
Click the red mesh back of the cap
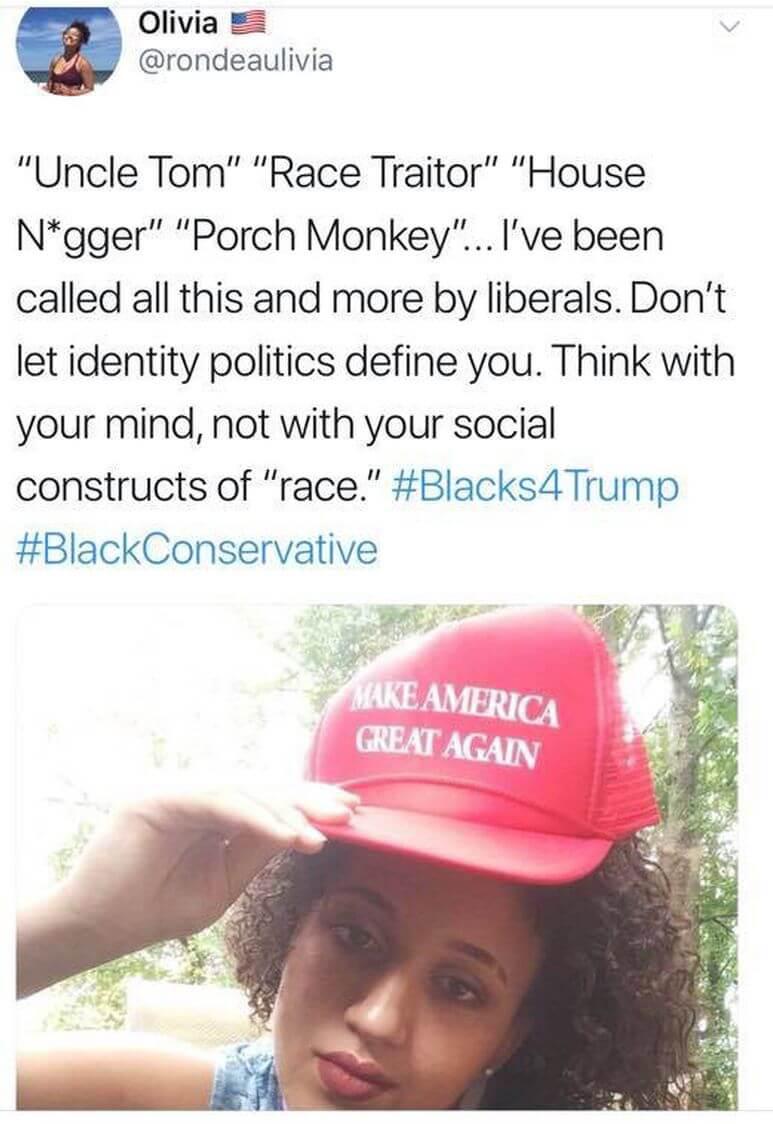[x=622, y=774]
